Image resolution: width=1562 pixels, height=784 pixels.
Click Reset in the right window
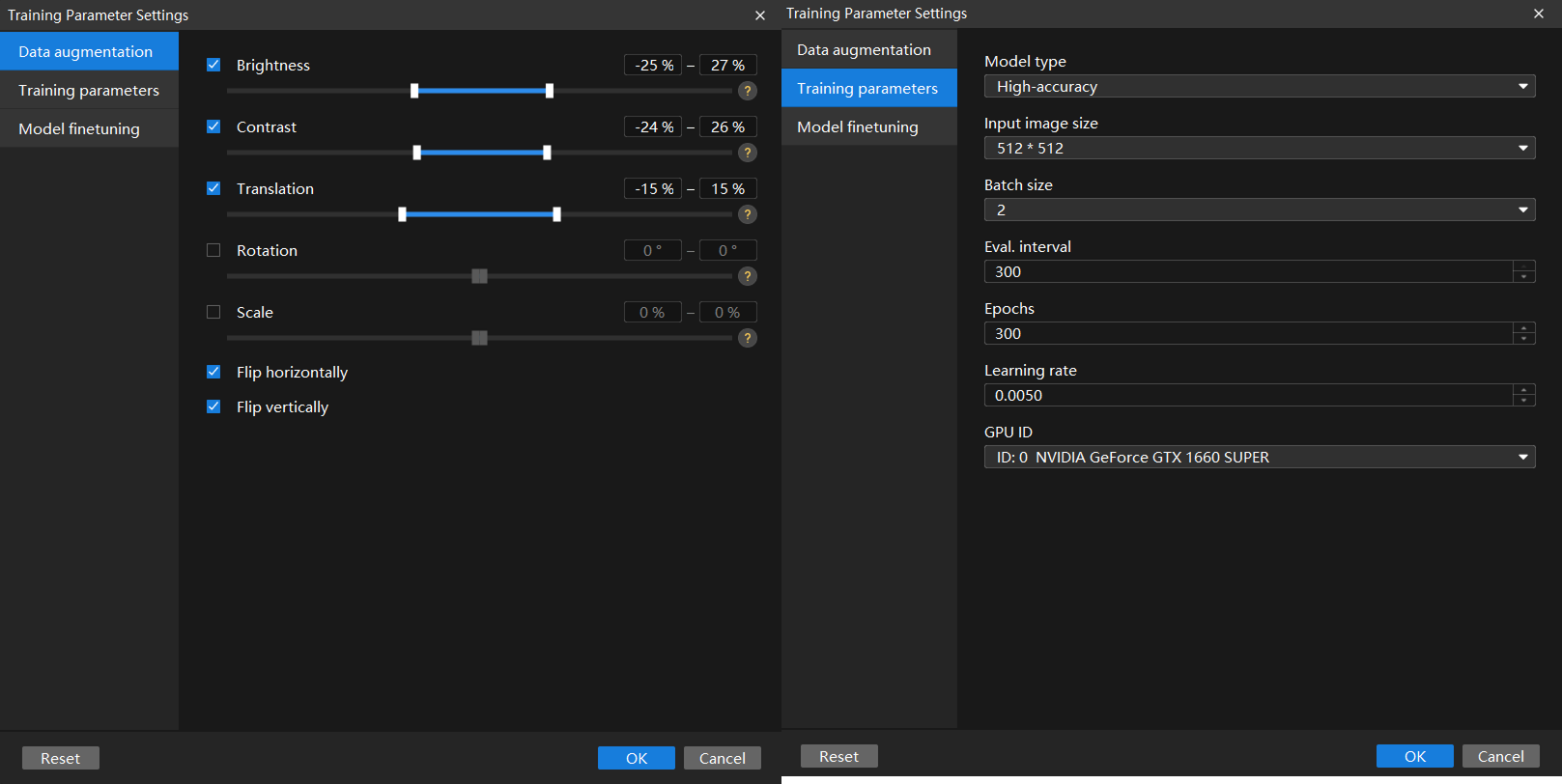point(839,756)
